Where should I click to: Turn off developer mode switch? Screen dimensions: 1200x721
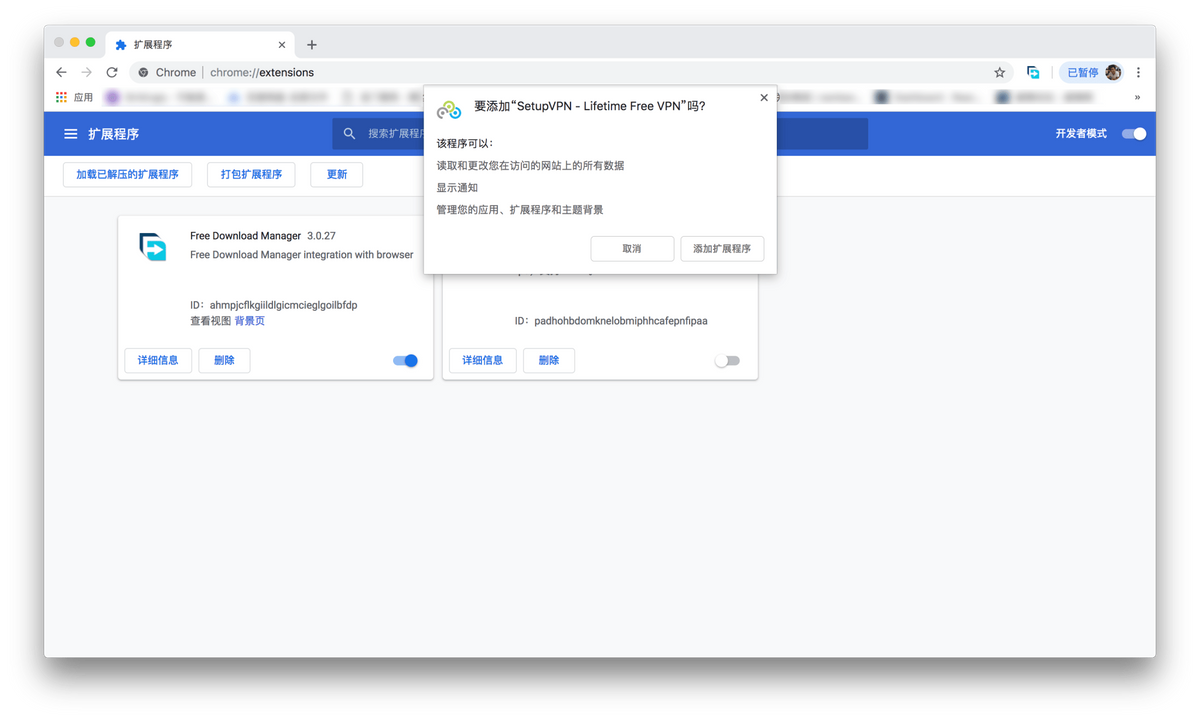[1134, 134]
